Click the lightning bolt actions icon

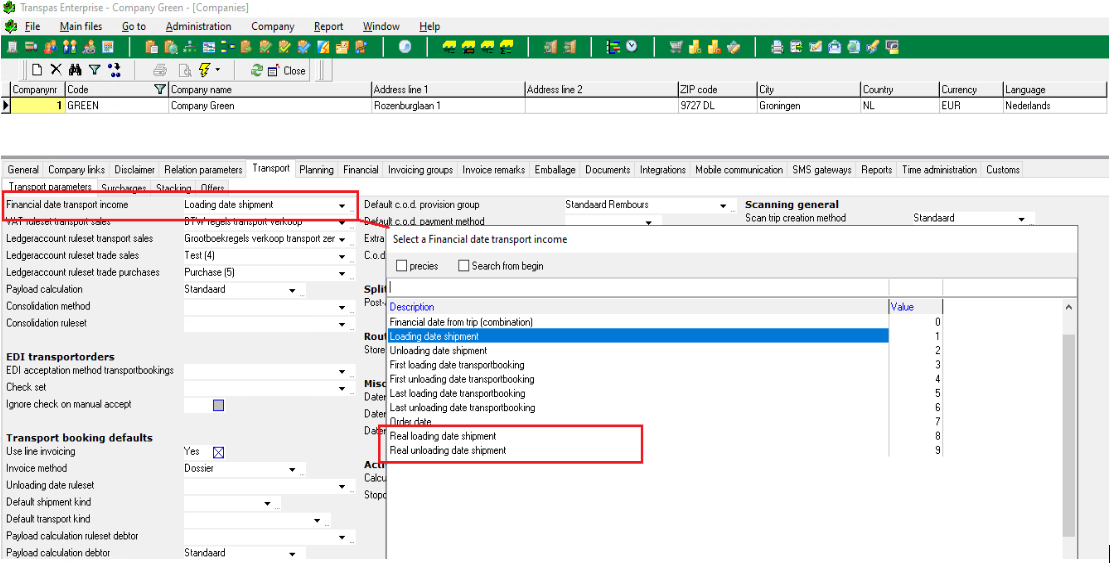coord(205,70)
